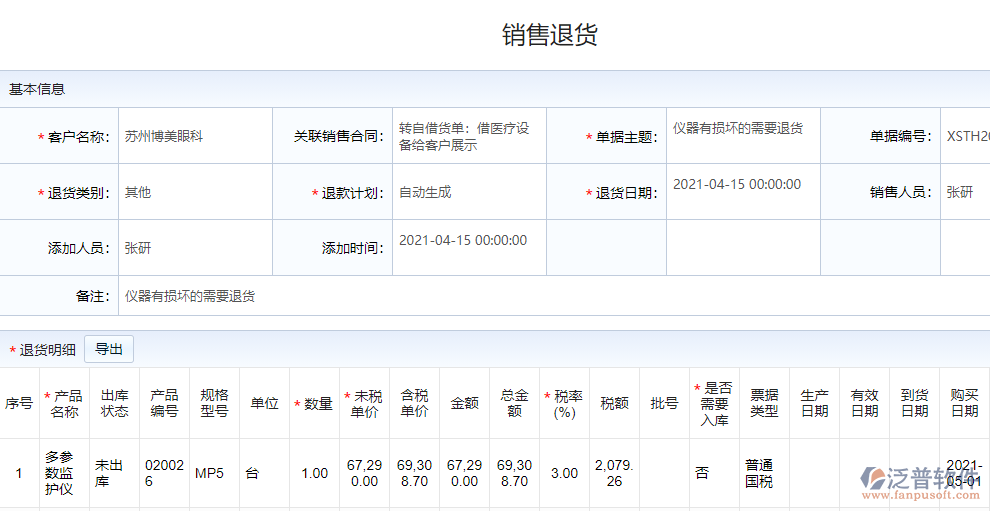Click the 添加时间 date value
Image resolution: width=990 pixels, height=511 pixels.
click(463, 241)
